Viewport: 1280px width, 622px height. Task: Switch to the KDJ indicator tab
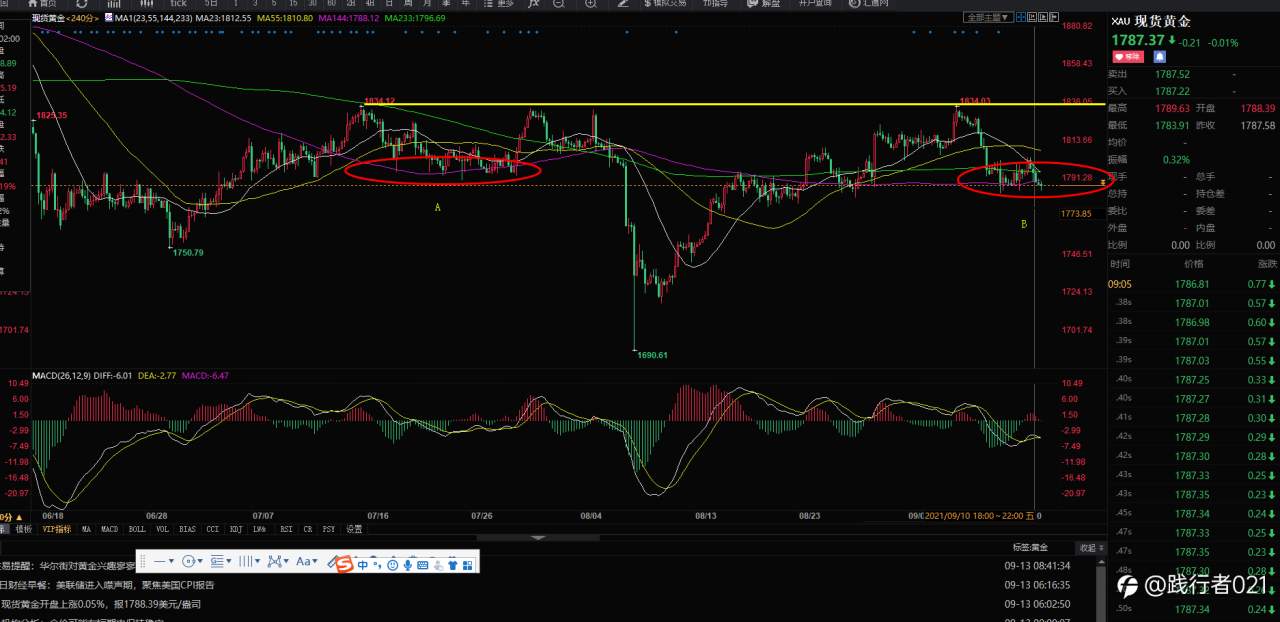tap(236, 529)
